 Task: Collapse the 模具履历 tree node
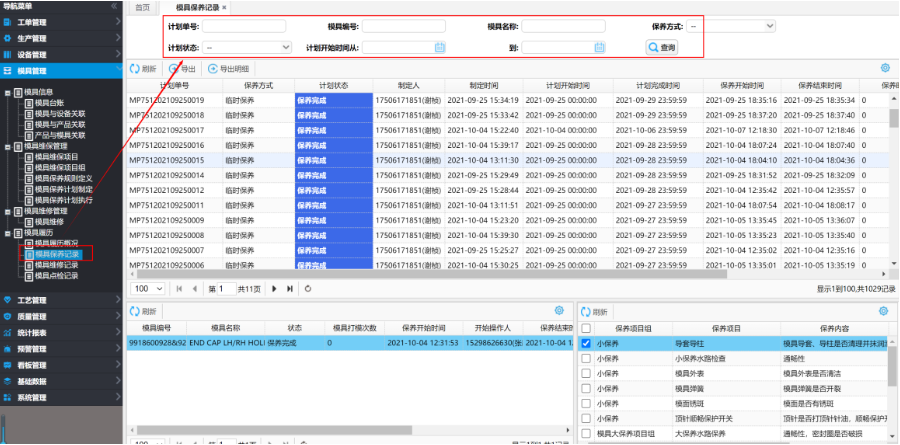[x=7, y=233]
